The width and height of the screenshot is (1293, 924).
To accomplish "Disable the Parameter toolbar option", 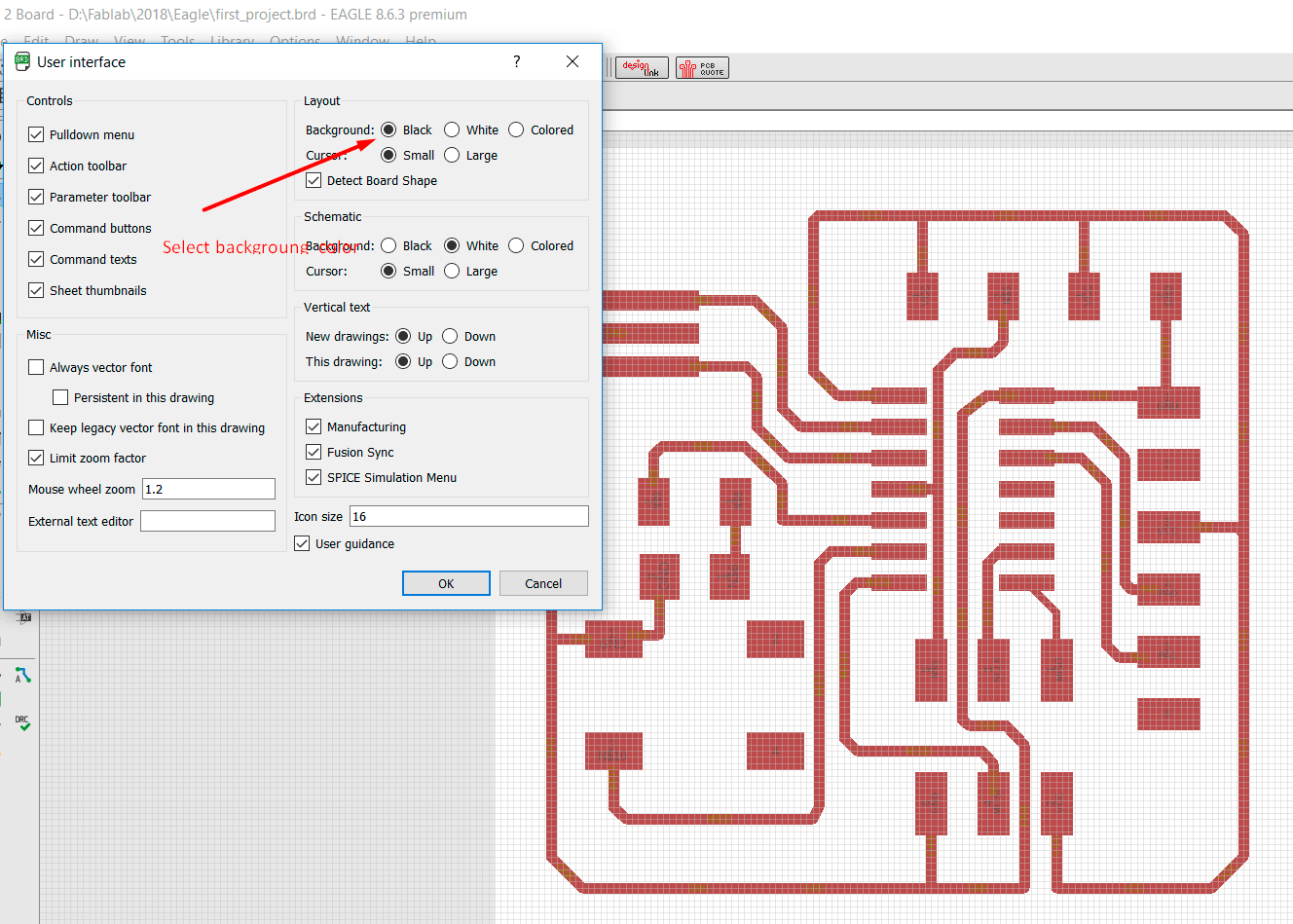I will pos(36,197).
